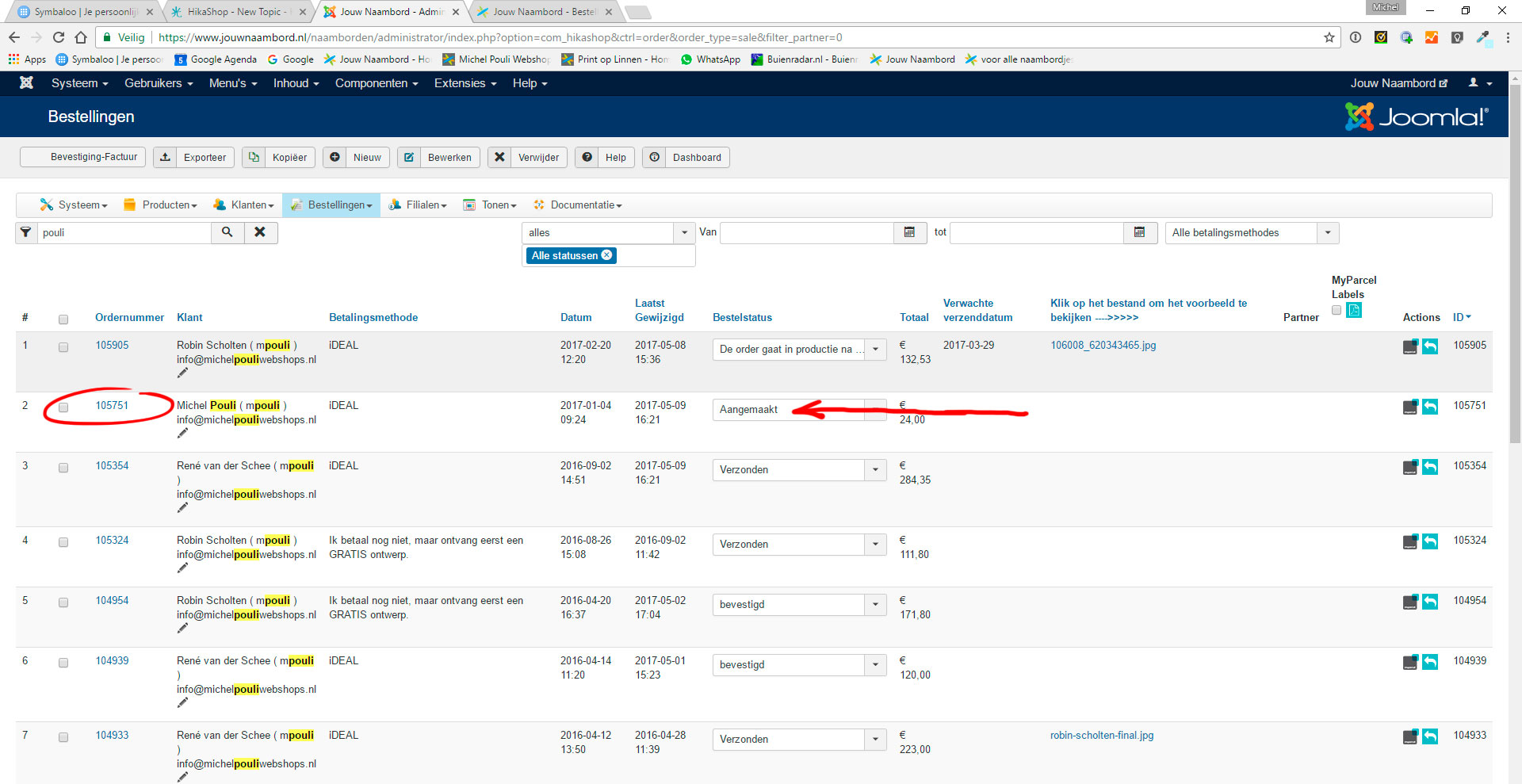Open the 'alles' filter dropdown
Viewport: 1522px width, 784px height.
point(609,232)
